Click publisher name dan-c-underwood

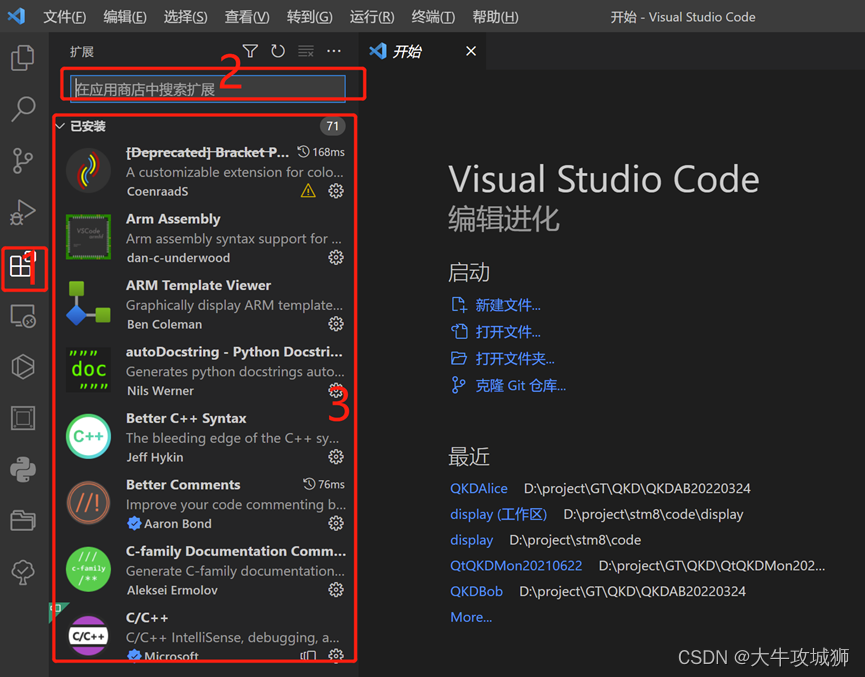[179, 258]
